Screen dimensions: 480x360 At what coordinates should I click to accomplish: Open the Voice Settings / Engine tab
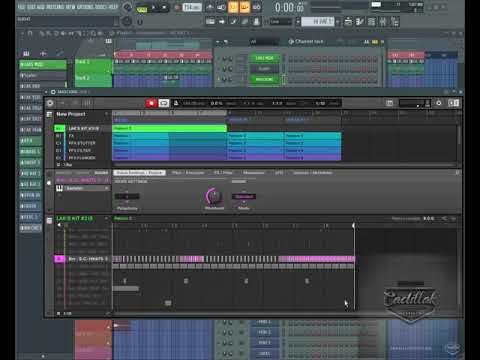point(140,173)
